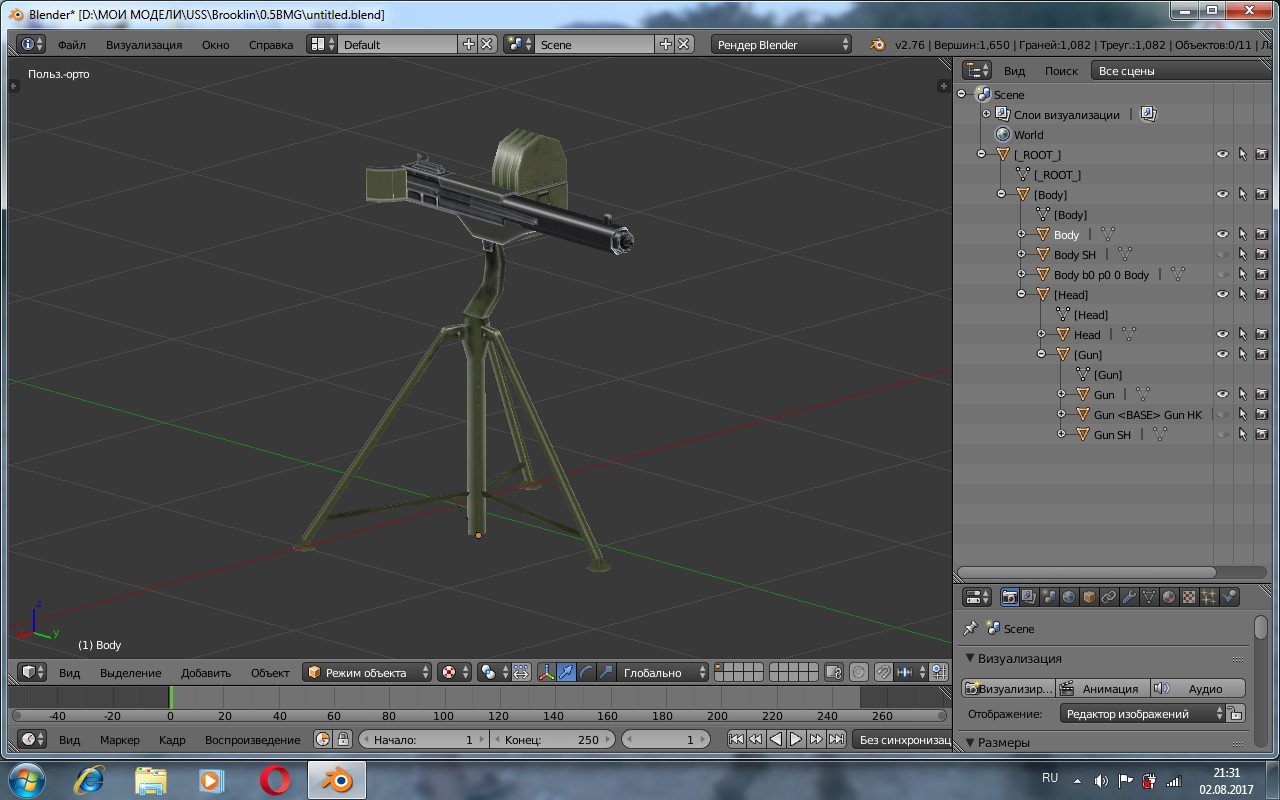This screenshot has width=1280, height=800.
Task: Open the Texture properties tab
Action: 1189,597
